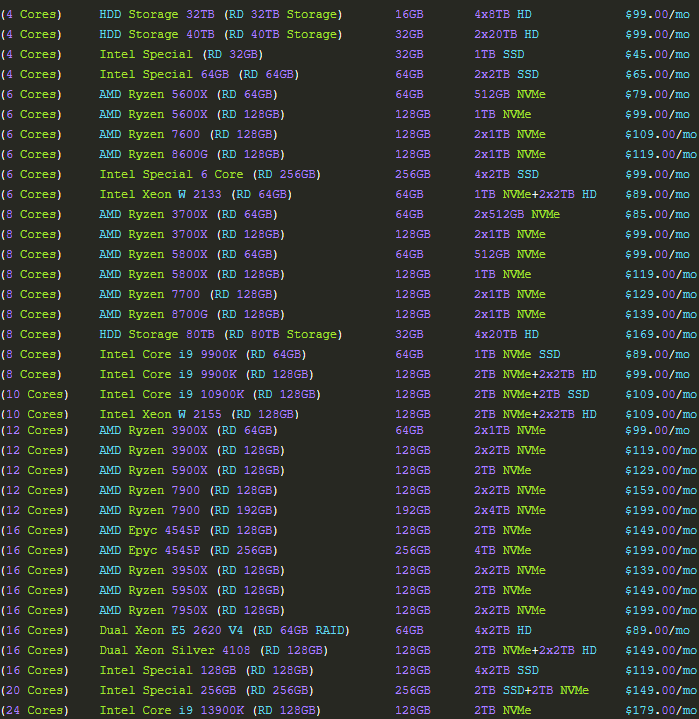
Task: Click the Intel Special (RD 32GB) entry
Action: (181, 55)
